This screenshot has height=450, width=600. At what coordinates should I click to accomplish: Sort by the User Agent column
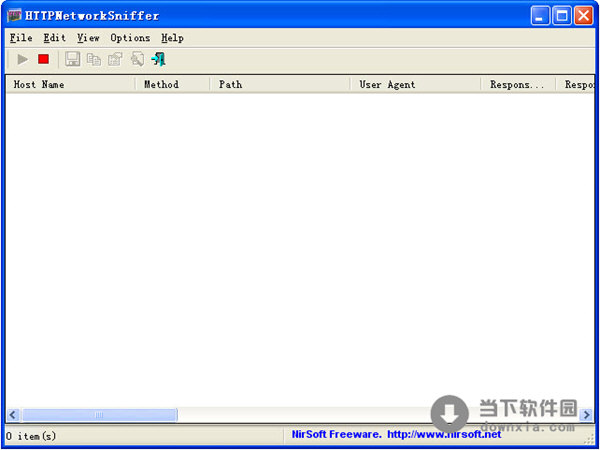click(416, 84)
